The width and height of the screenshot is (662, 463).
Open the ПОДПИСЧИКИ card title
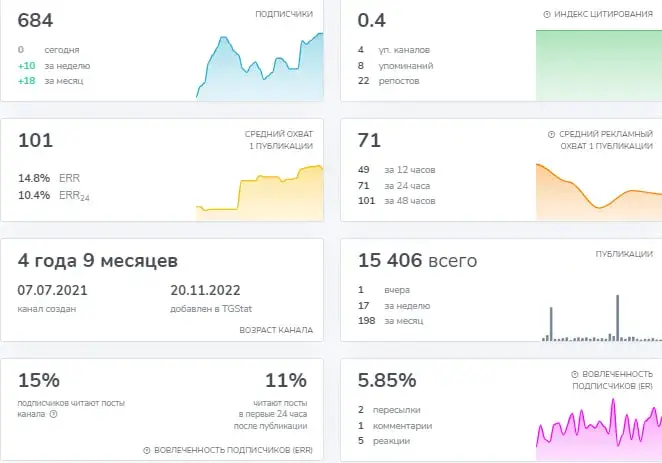pos(284,14)
